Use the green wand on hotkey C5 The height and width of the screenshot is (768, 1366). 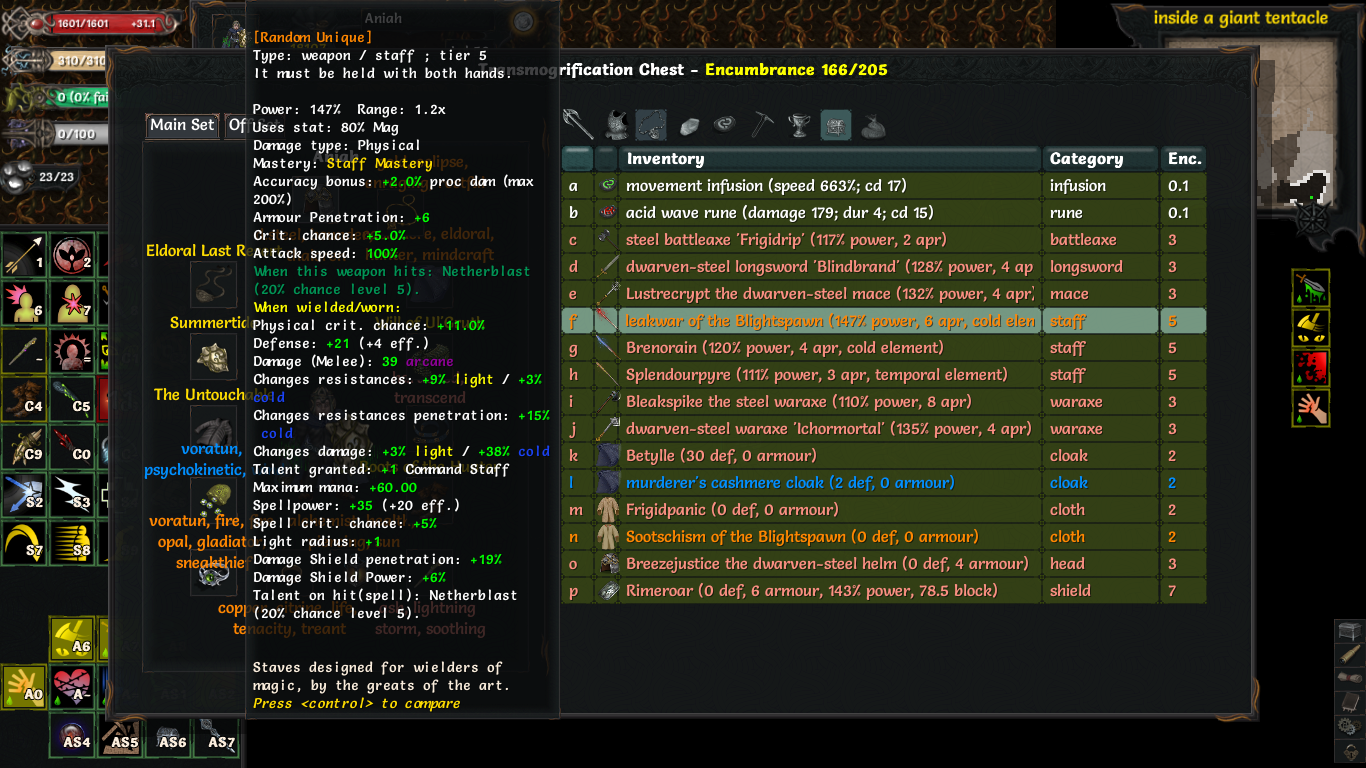pyautogui.click(x=72, y=400)
